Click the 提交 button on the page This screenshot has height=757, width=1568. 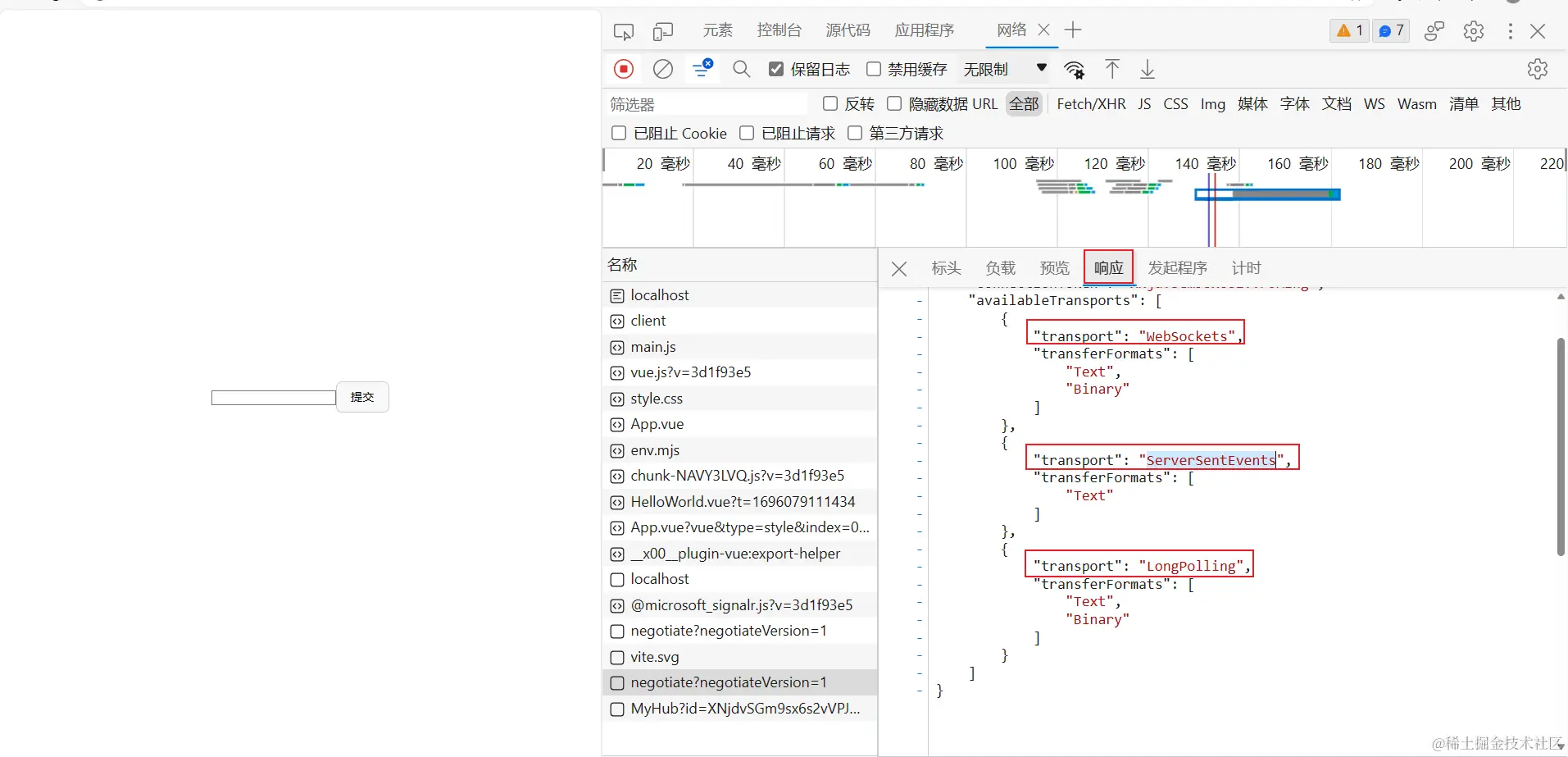click(x=362, y=397)
